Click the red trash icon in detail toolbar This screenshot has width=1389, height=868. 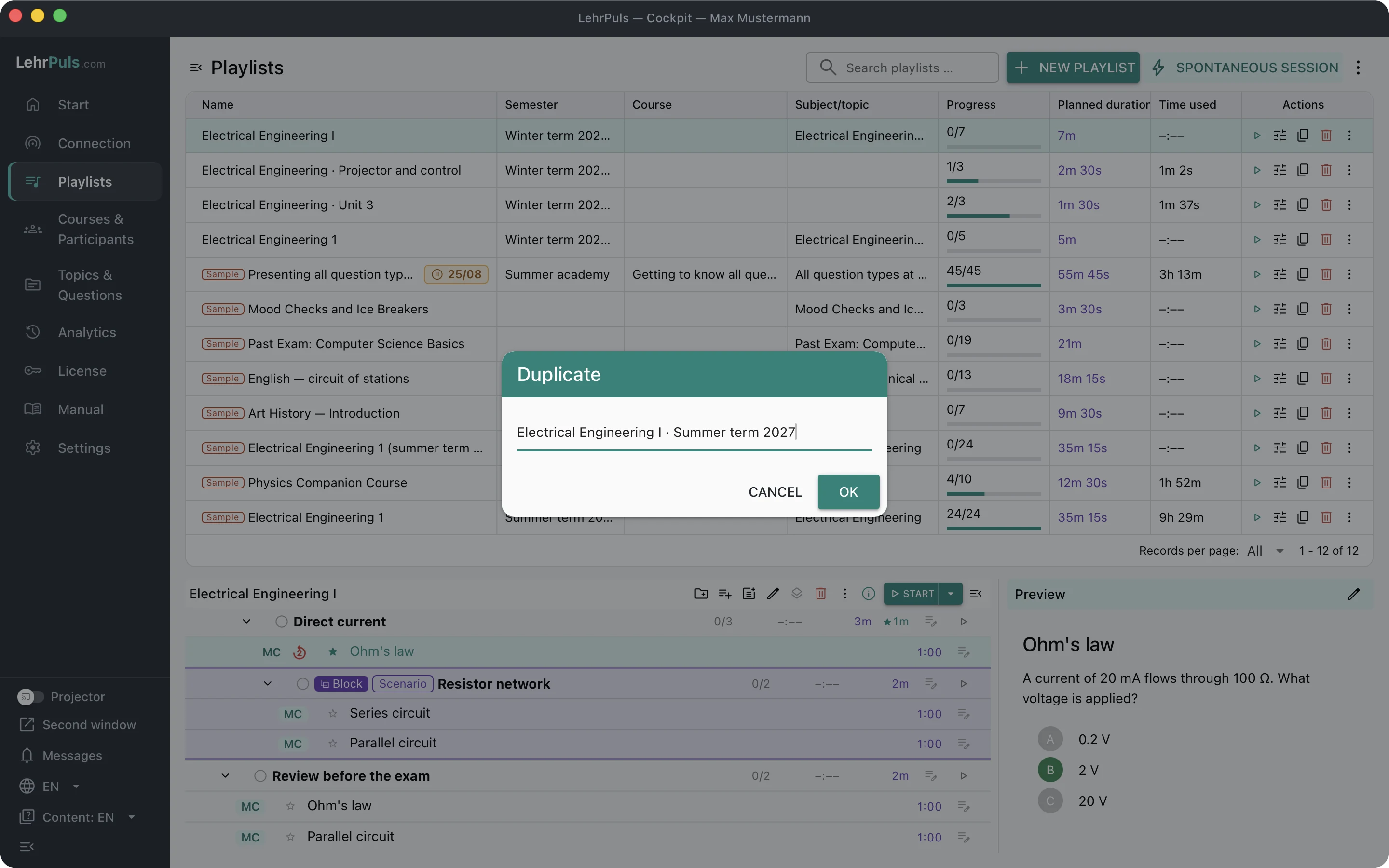pyautogui.click(x=821, y=594)
